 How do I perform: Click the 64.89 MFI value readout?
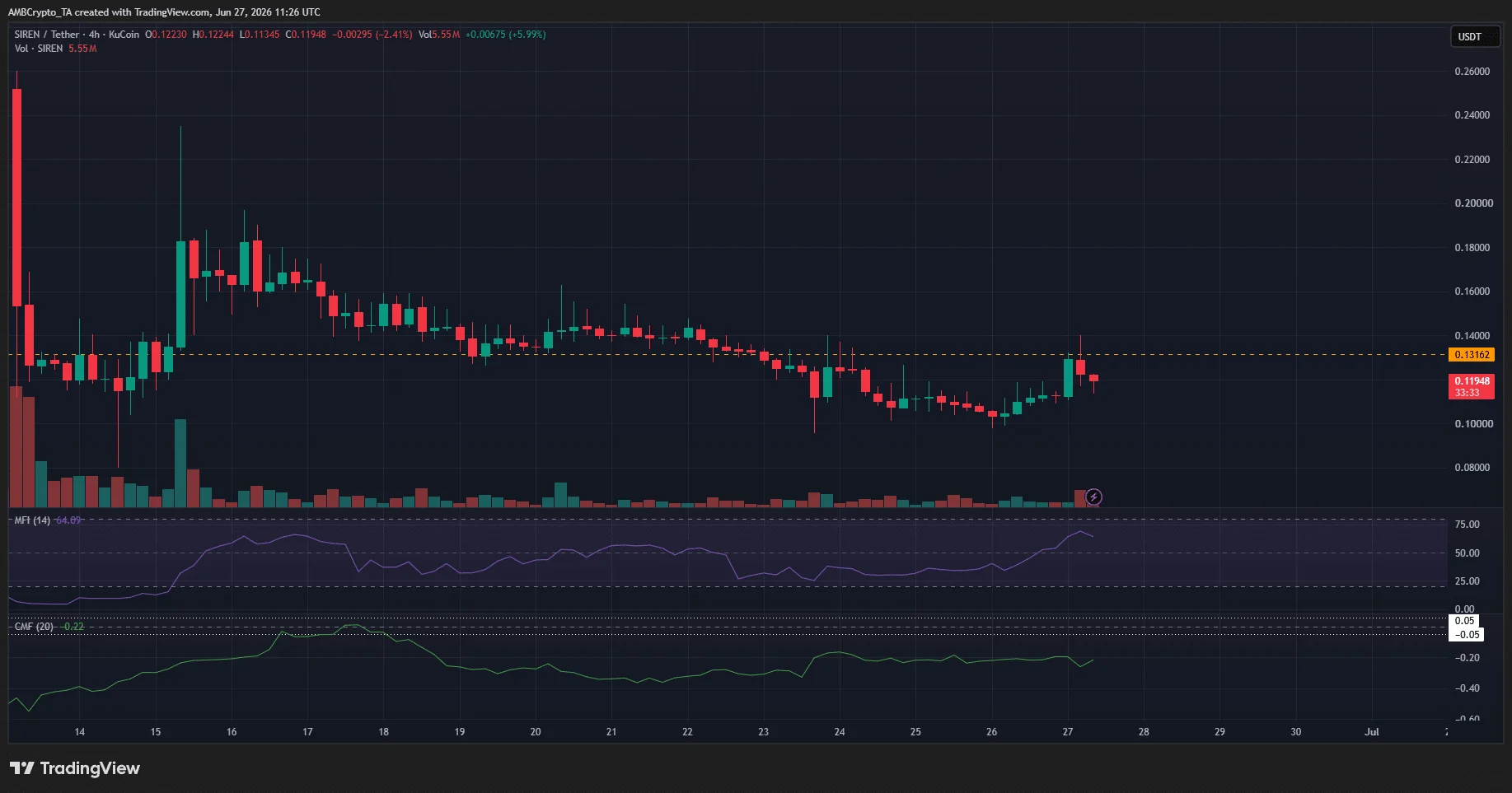pyautogui.click(x=68, y=520)
